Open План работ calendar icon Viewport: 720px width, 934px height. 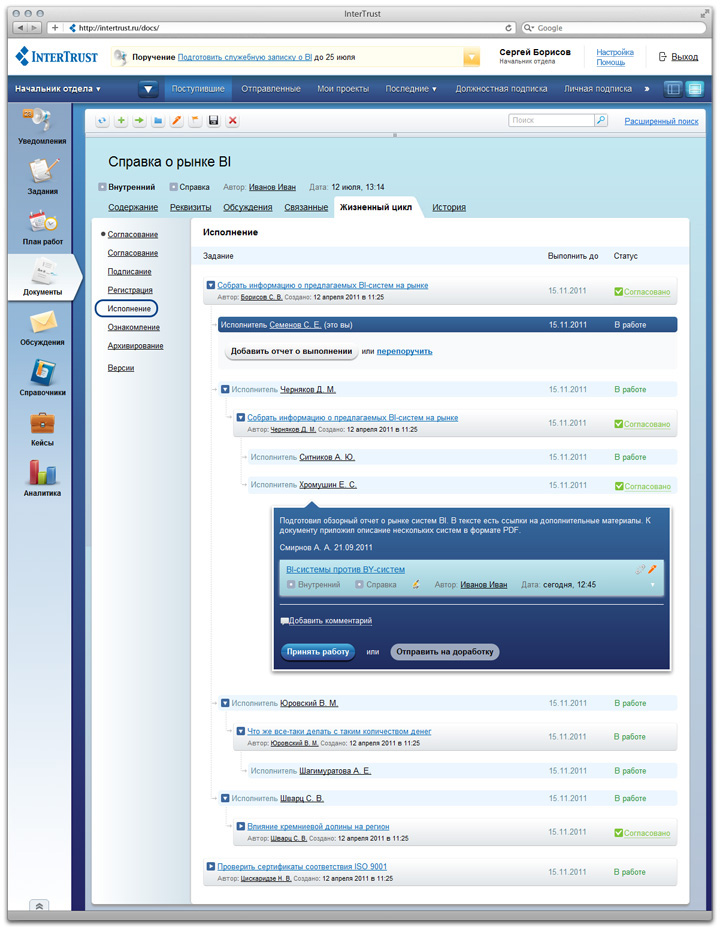tap(42, 225)
